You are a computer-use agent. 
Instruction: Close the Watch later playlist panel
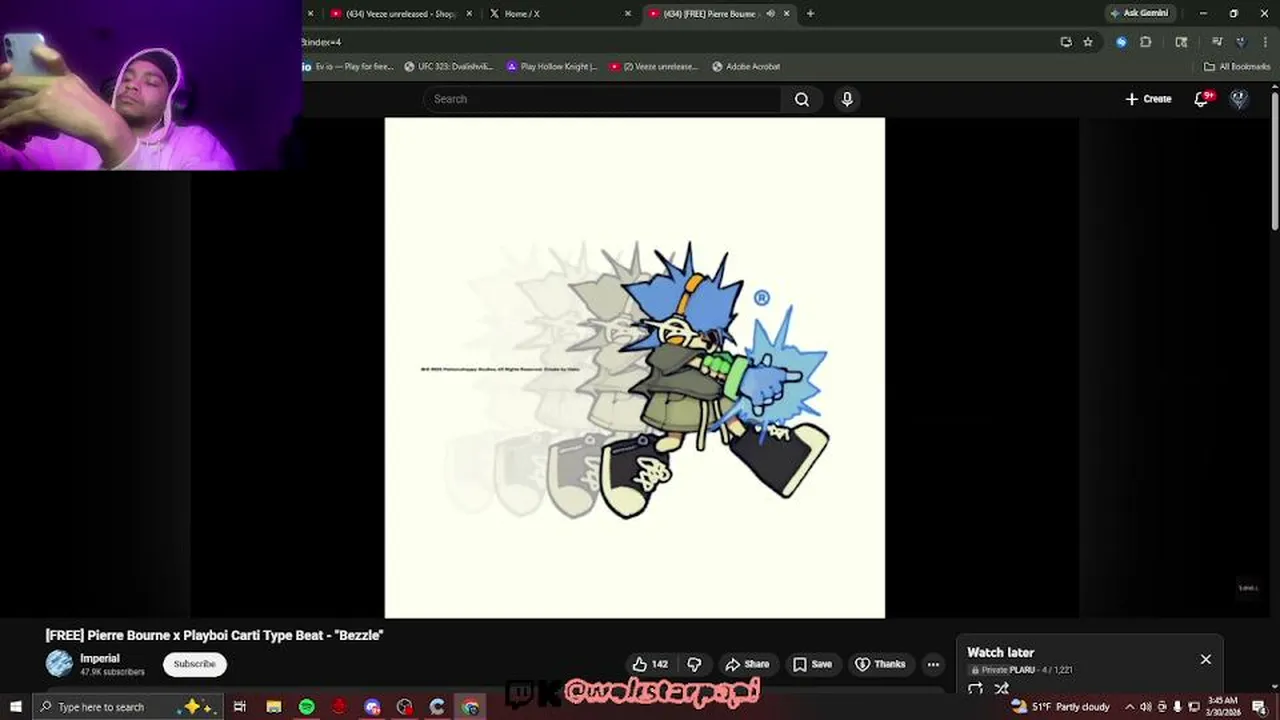pyautogui.click(x=1206, y=659)
